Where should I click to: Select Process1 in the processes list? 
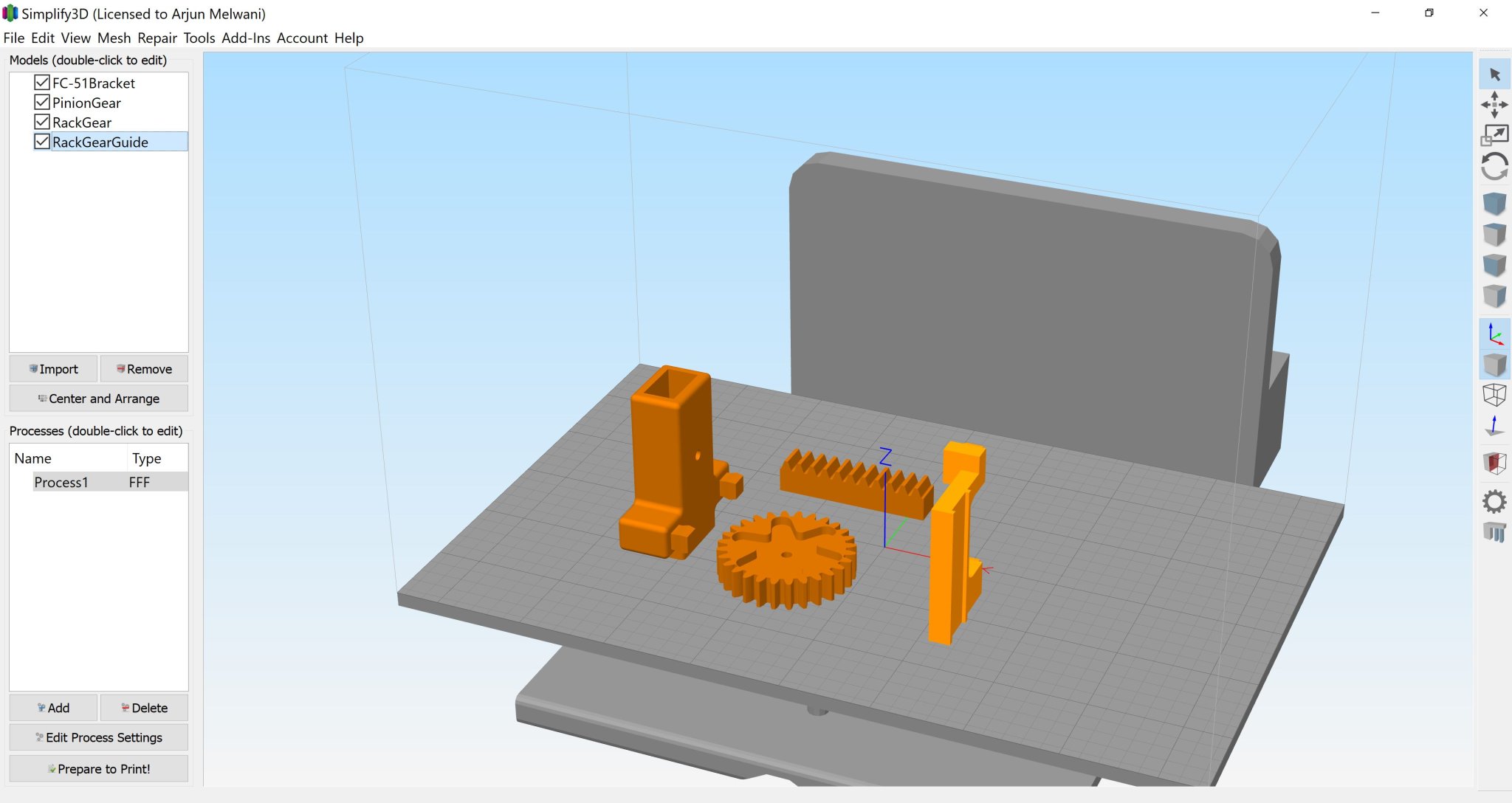[61, 482]
